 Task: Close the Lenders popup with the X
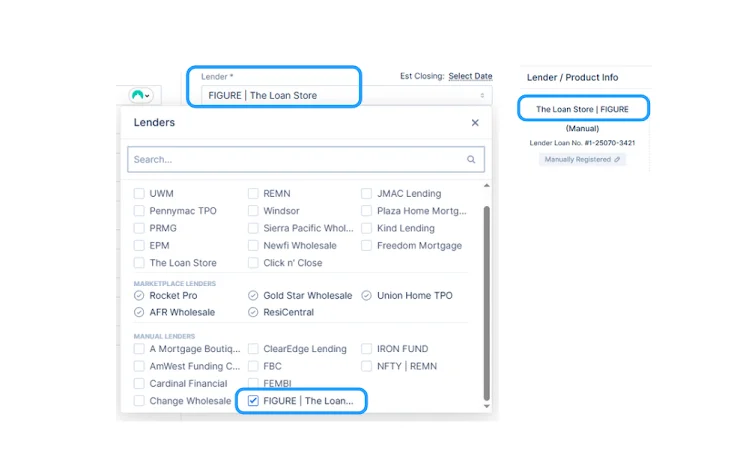click(x=475, y=123)
